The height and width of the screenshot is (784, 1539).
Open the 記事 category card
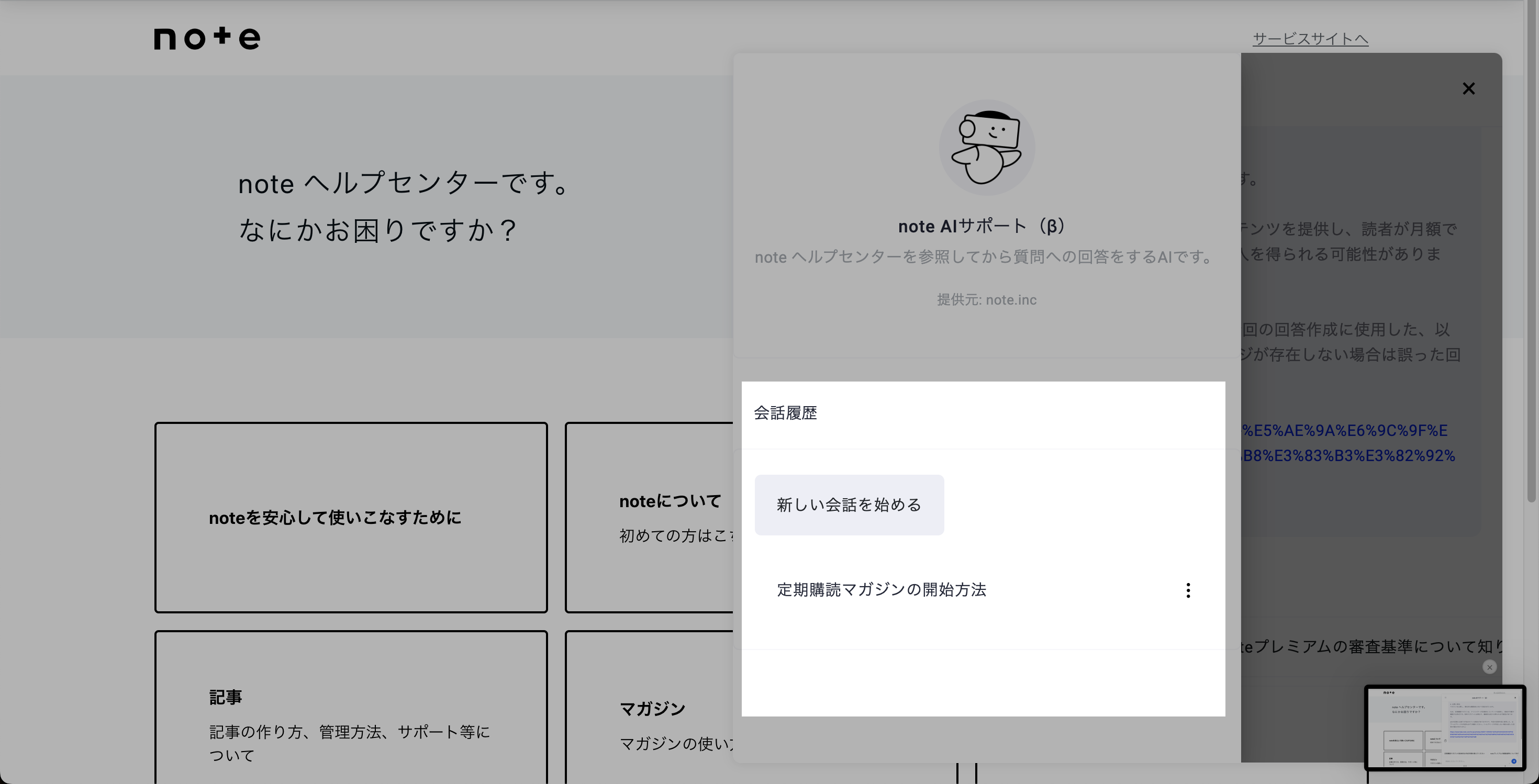(351, 707)
